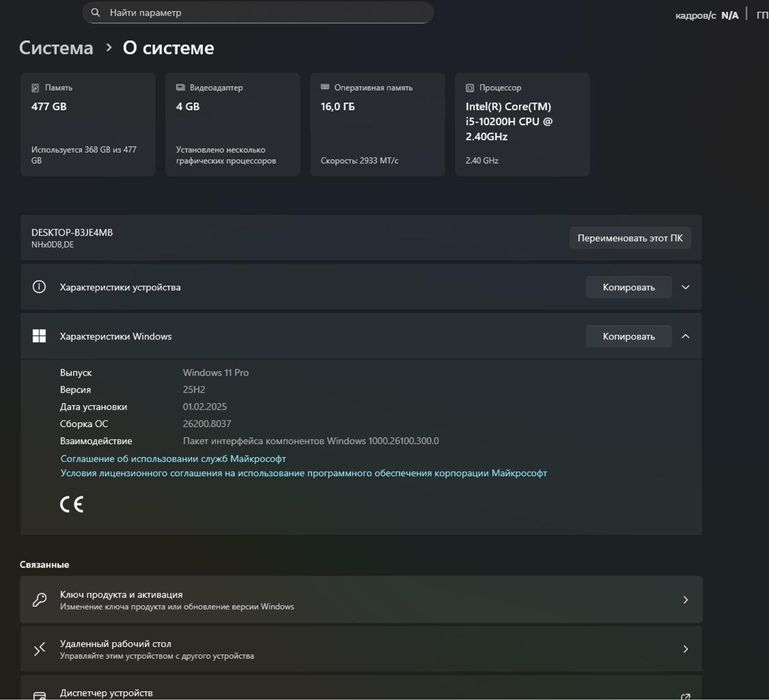Click 'Скорость: 2933 МТ/с' text

coord(359,160)
